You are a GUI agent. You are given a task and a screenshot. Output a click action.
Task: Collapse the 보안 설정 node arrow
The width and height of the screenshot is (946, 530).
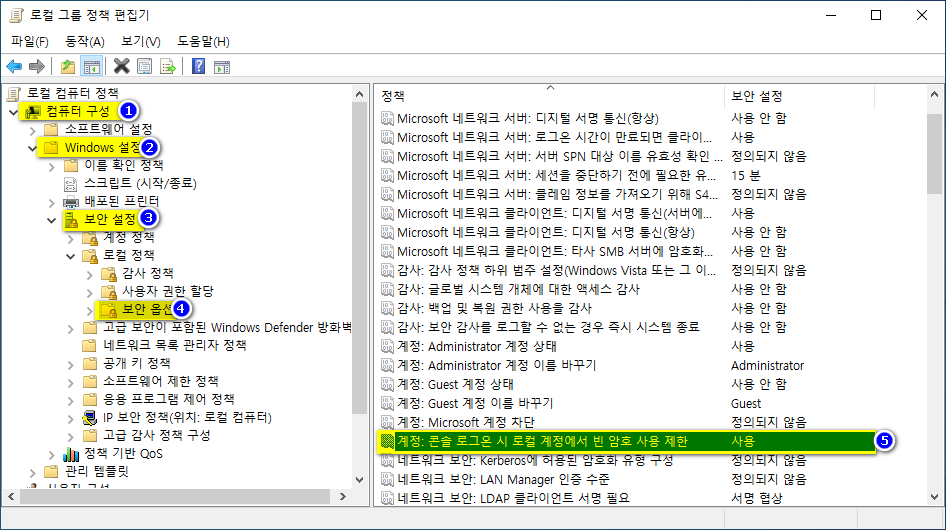coord(52,220)
